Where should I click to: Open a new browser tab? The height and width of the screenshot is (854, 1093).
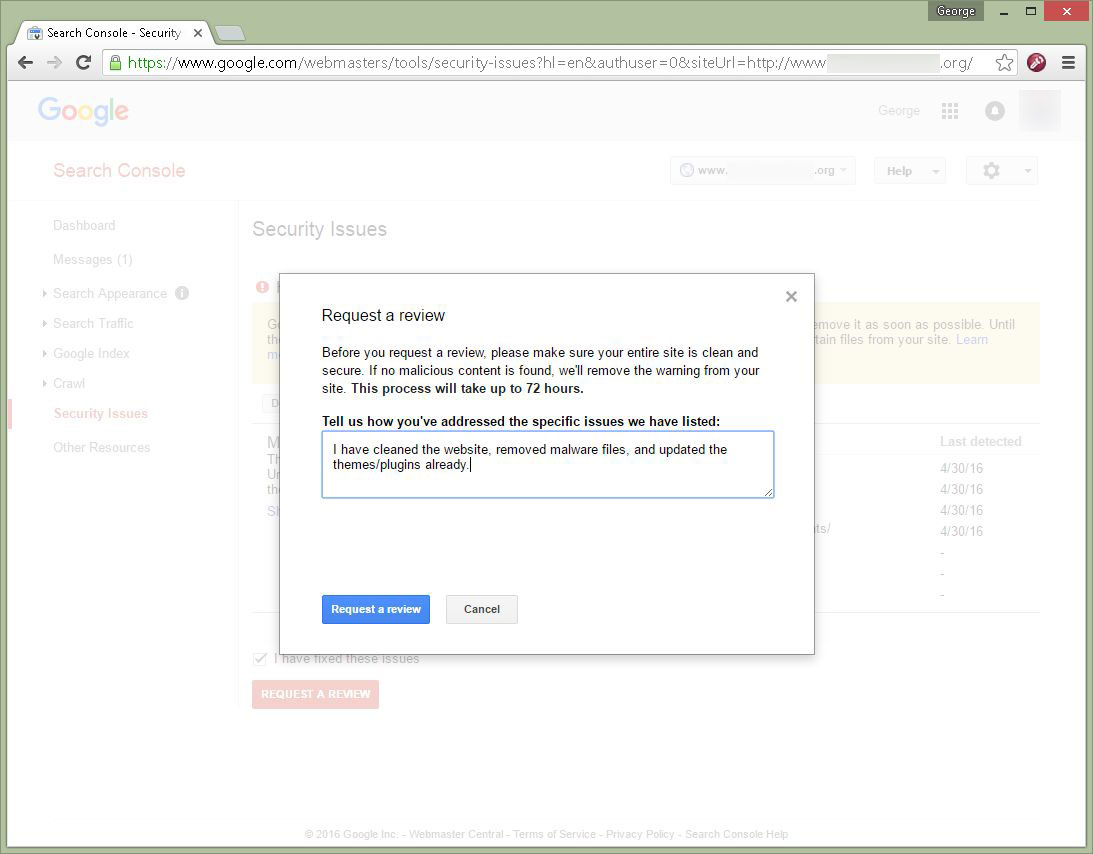(230, 33)
